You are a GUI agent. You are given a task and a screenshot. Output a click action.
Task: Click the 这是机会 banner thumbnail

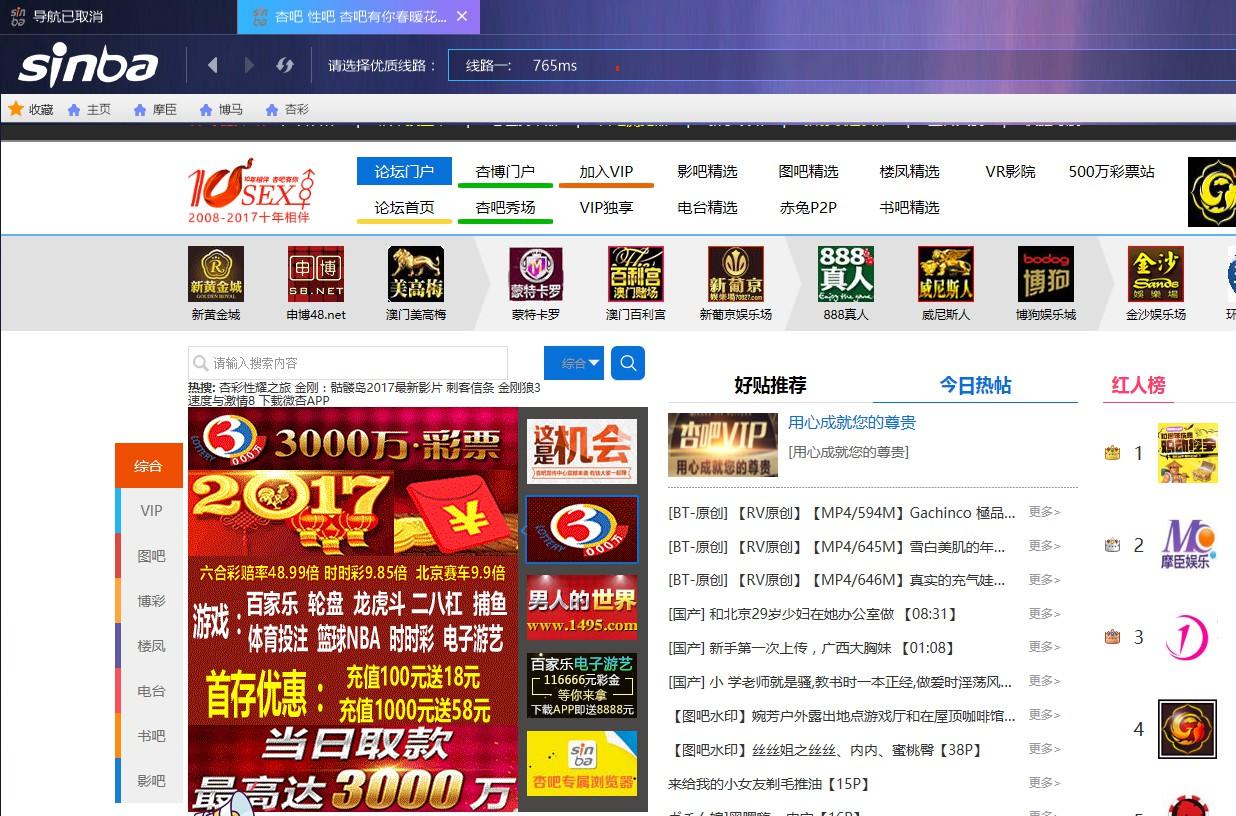(x=582, y=451)
